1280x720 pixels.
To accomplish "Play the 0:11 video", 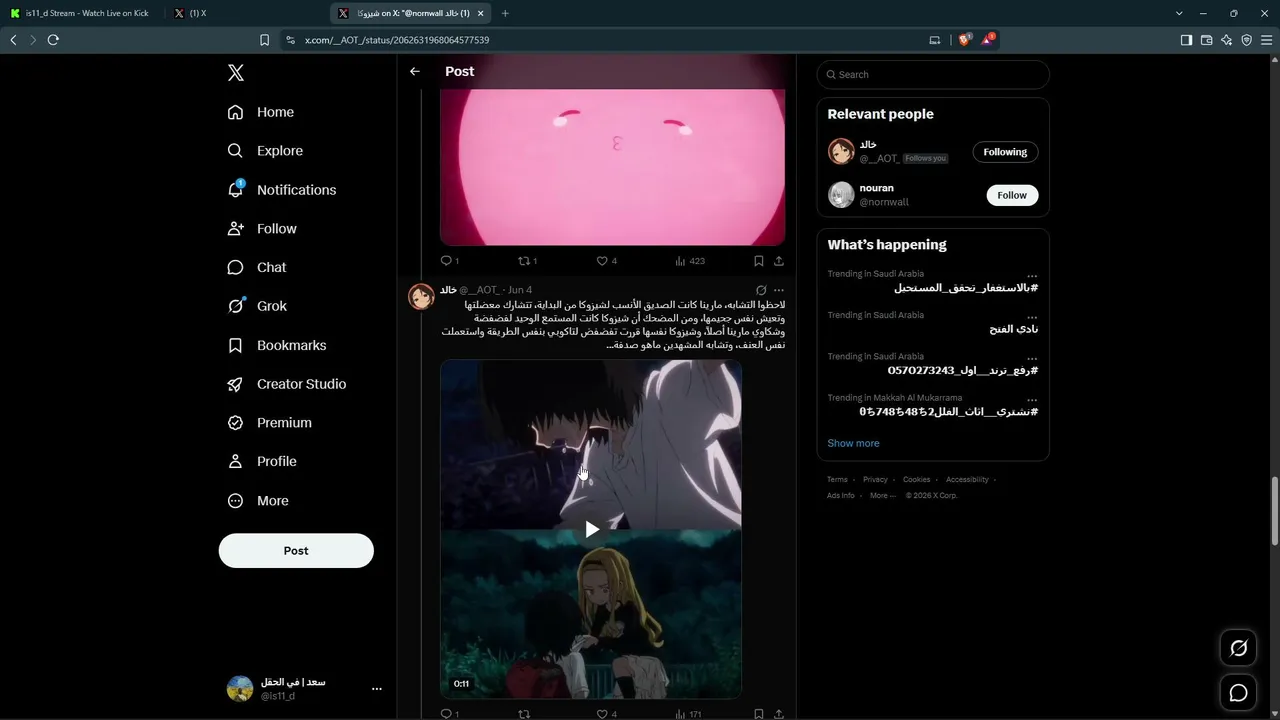I will tap(592, 529).
